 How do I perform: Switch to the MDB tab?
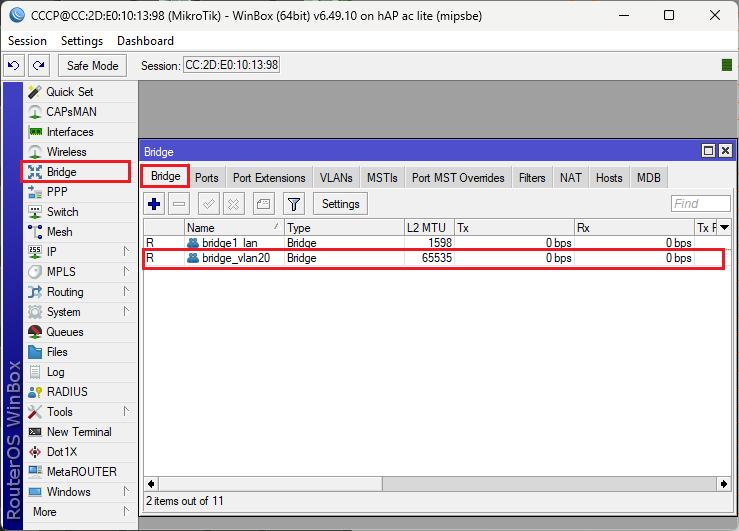point(649,178)
